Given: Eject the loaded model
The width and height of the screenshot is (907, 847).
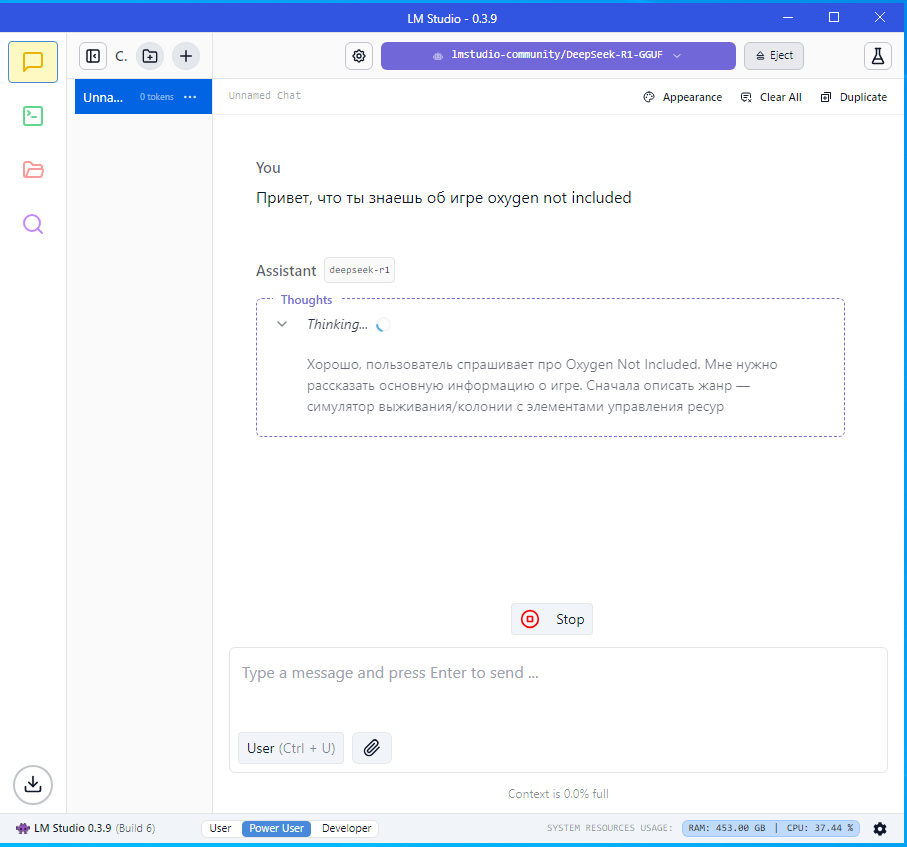Looking at the screenshot, I should tap(773, 56).
